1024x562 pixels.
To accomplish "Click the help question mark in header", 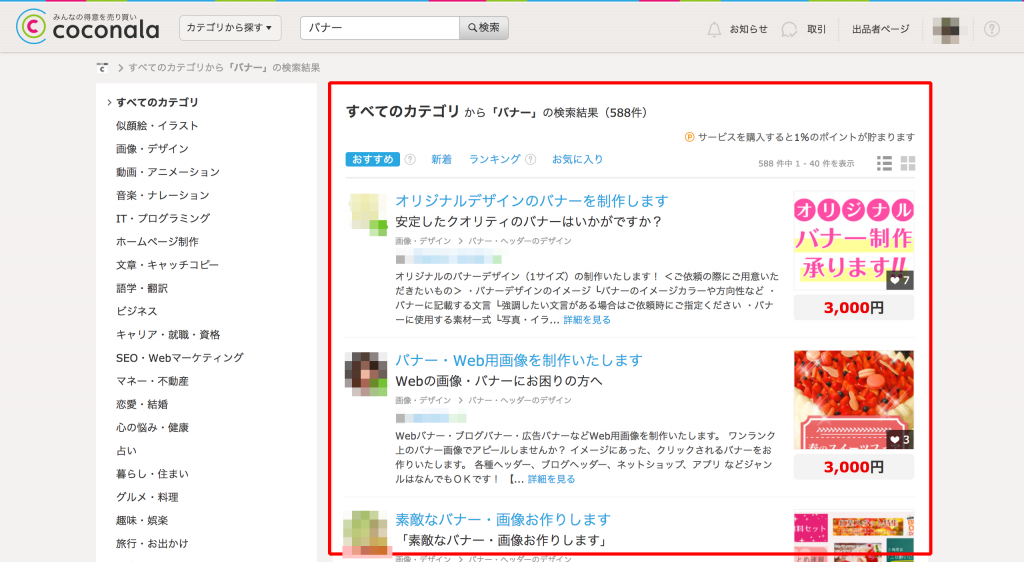I will pyautogui.click(x=992, y=29).
